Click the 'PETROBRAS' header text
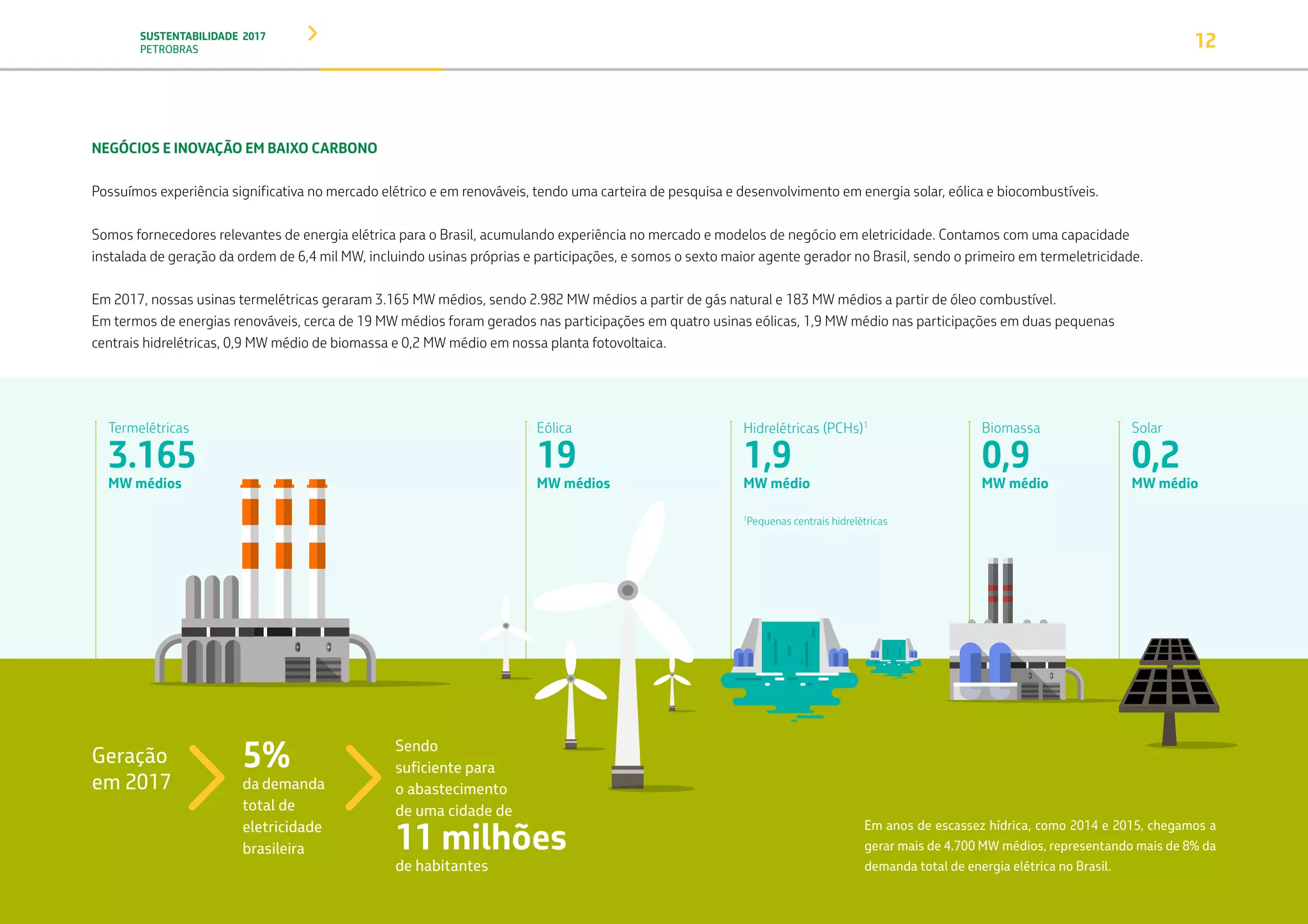Screen dimensions: 1308x924 (x=169, y=50)
